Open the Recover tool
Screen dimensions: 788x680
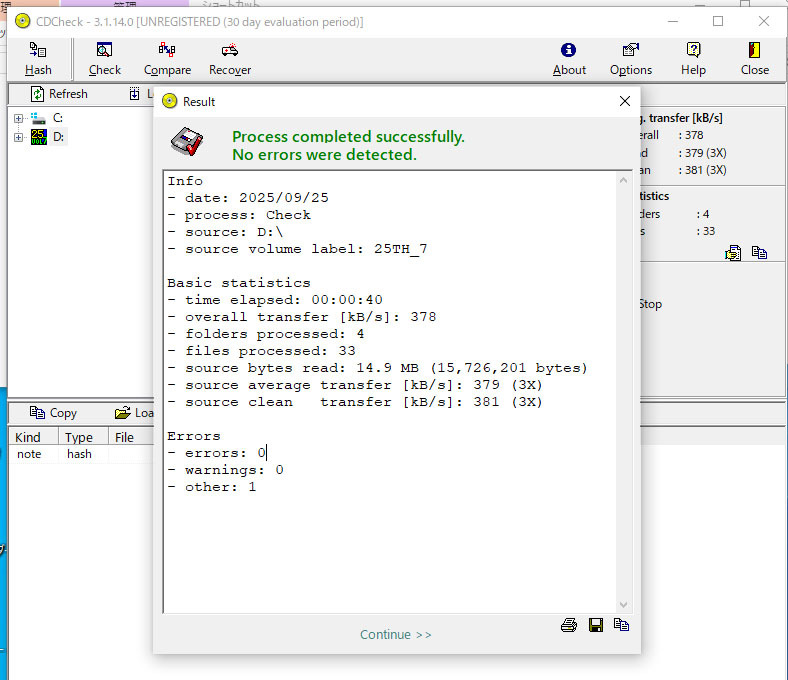point(230,58)
